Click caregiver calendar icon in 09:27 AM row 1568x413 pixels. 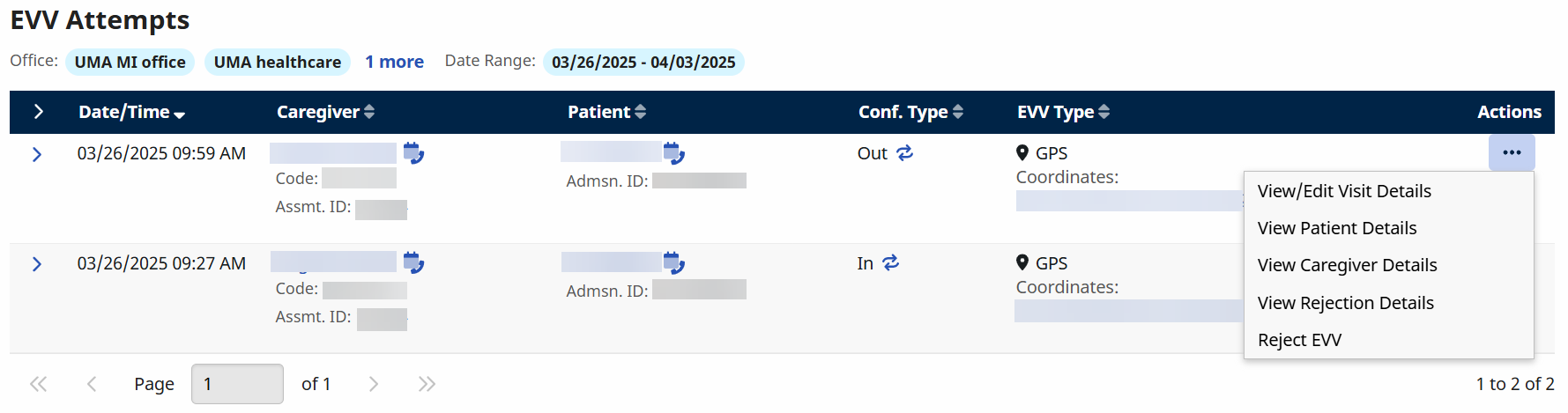pos(413,262)
